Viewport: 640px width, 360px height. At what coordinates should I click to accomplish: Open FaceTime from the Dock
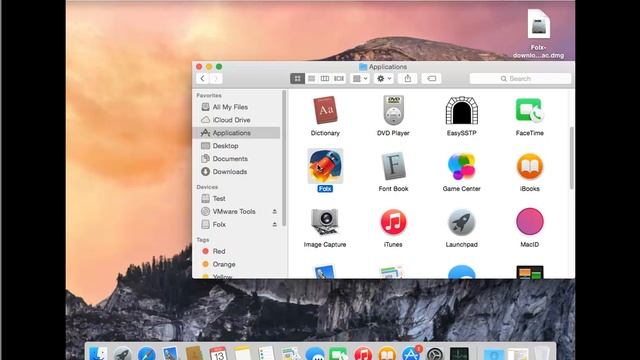point(339,353)
